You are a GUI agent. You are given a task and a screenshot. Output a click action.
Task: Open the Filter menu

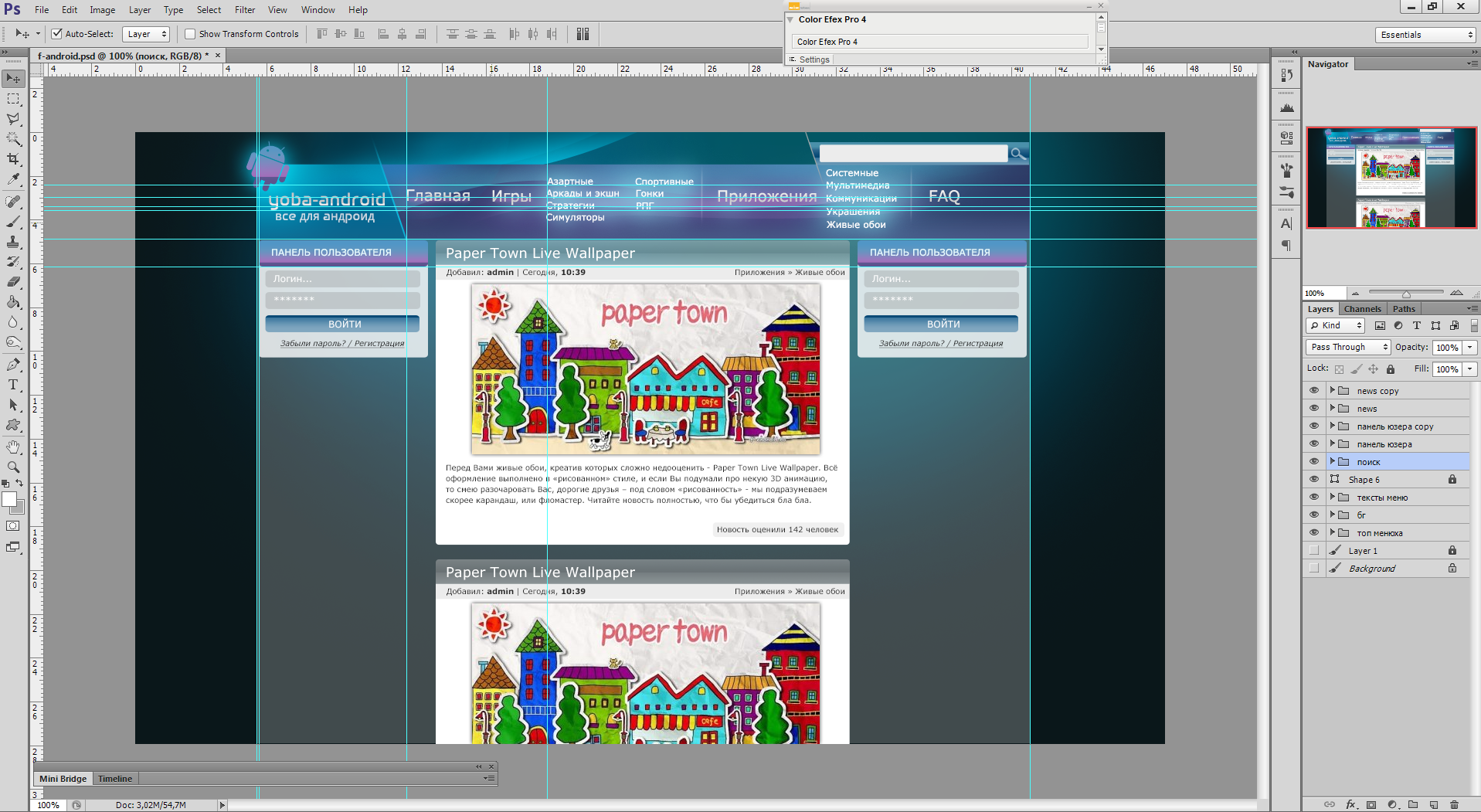pos(245,10)
